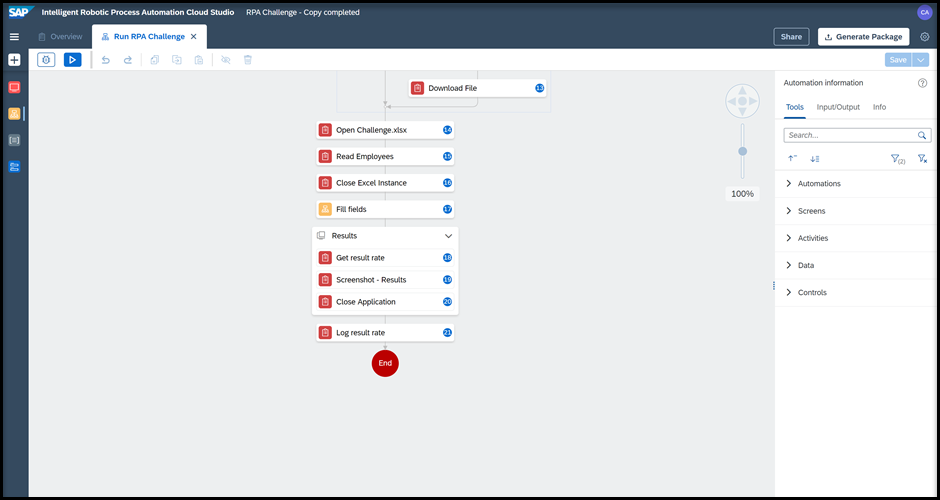Toggle the disable-step crossed-eye icon
The width and height of the screenshot is (940, 500).
click(x=225, y=60)
